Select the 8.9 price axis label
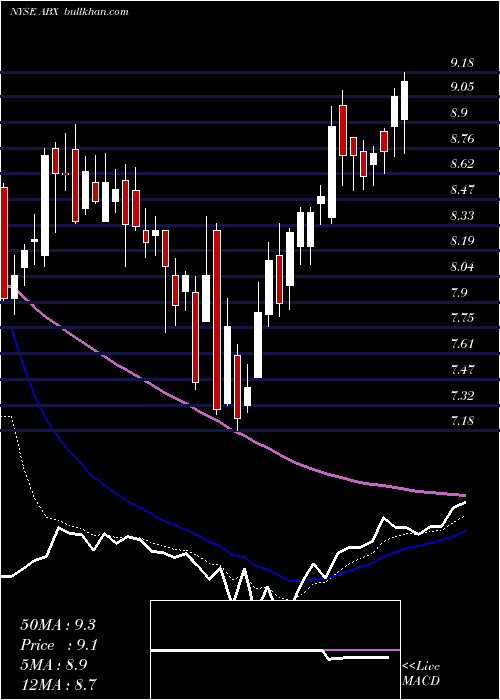Image resolution: width=500 pixels, height=700 pixels. (x=459, y=112)
